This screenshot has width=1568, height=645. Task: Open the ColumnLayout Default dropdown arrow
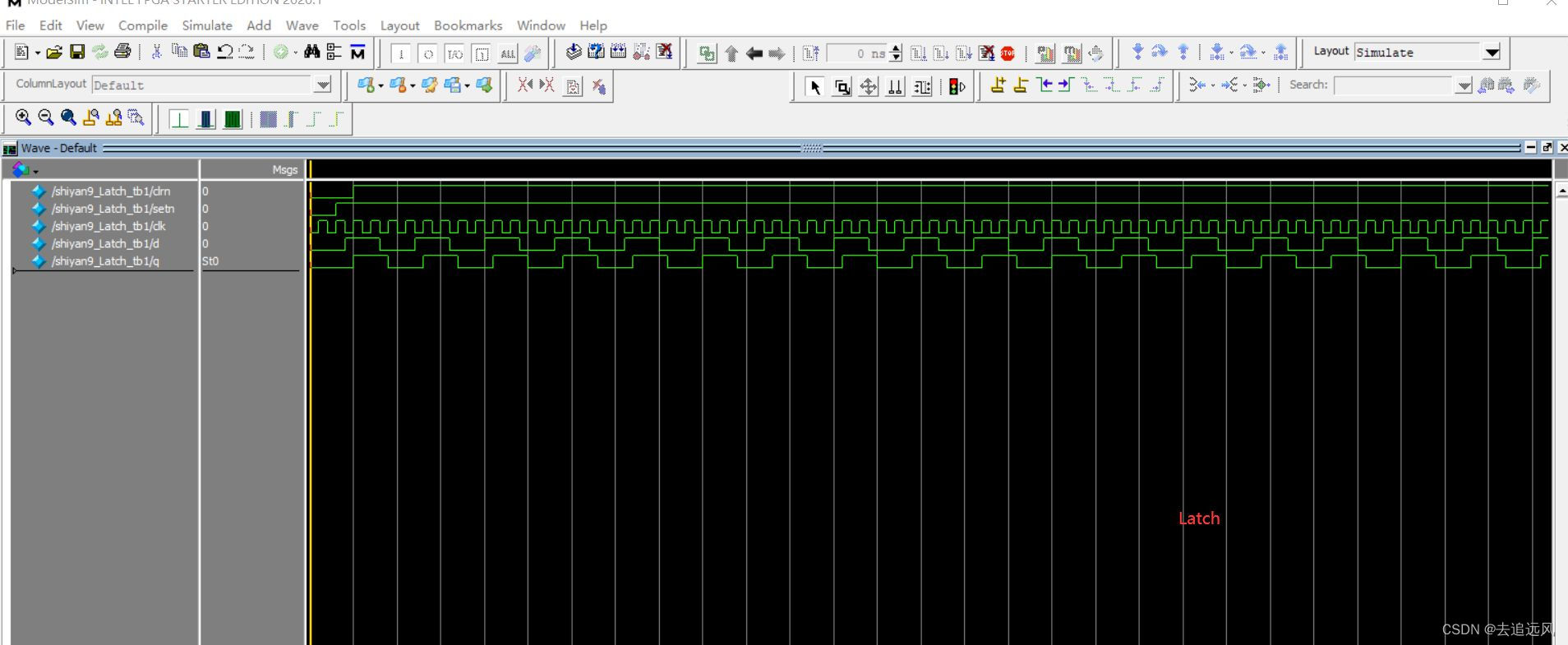point(323,85)
